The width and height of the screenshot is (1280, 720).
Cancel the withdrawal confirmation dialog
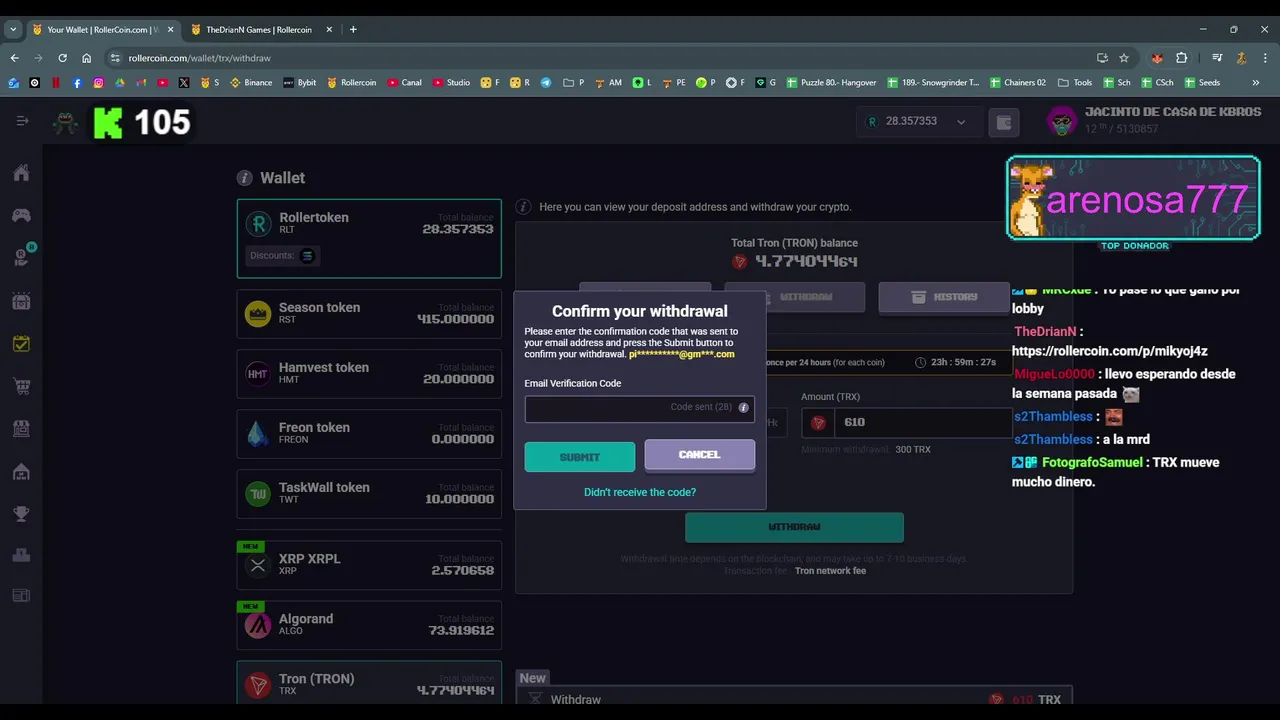tap(699, 455)
